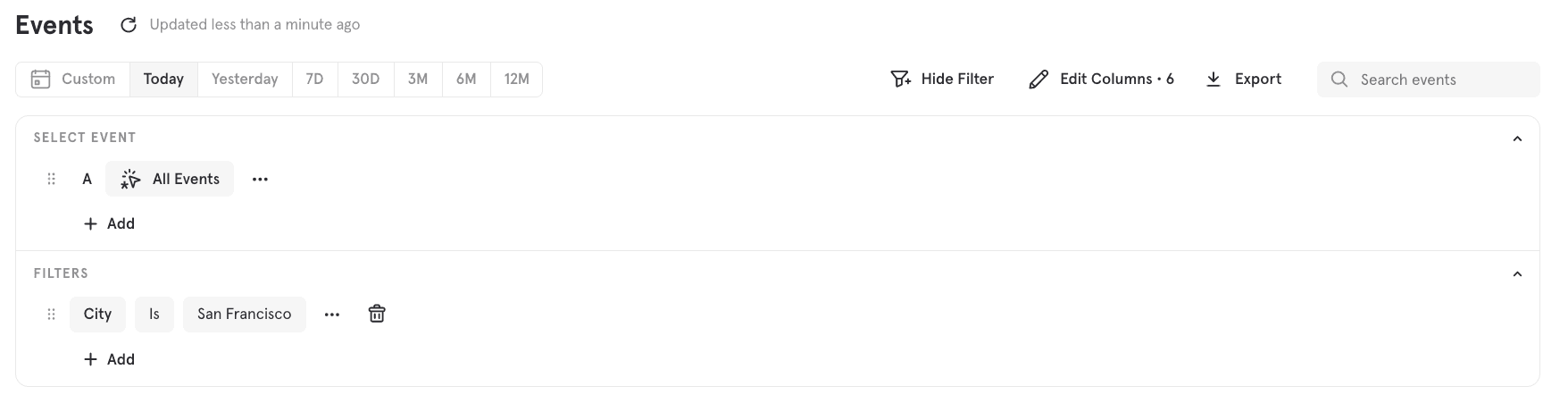
Task: Change the City property dropdown
Action: 97,315
